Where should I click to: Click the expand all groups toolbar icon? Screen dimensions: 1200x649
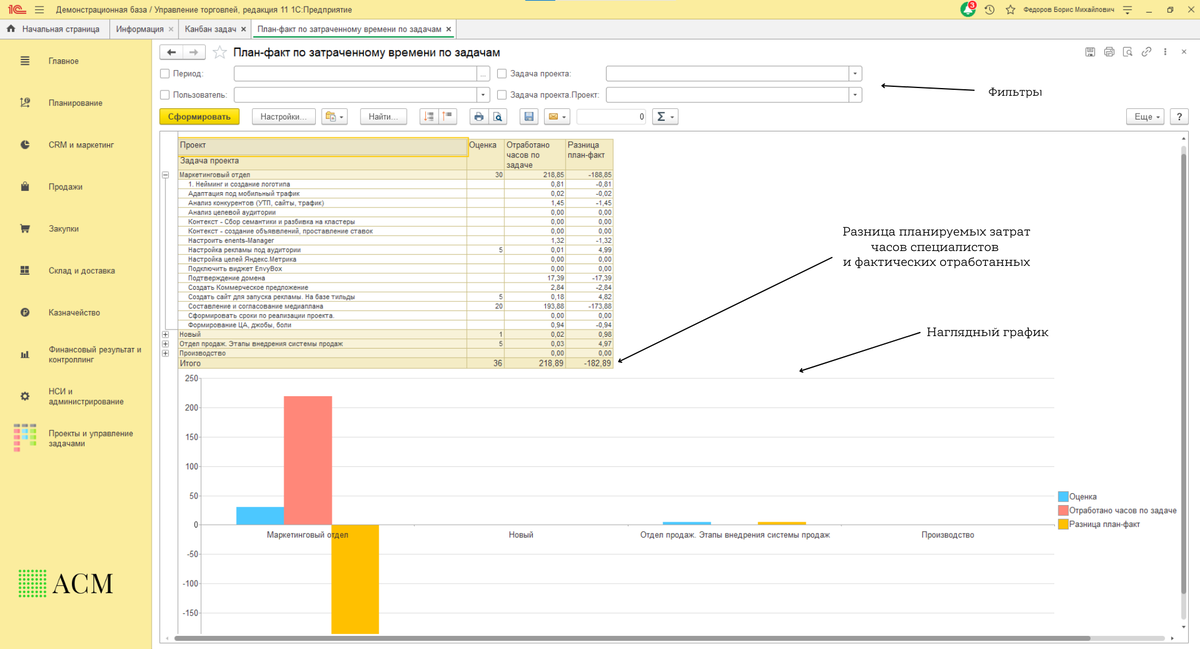click(x=428, y=117)
